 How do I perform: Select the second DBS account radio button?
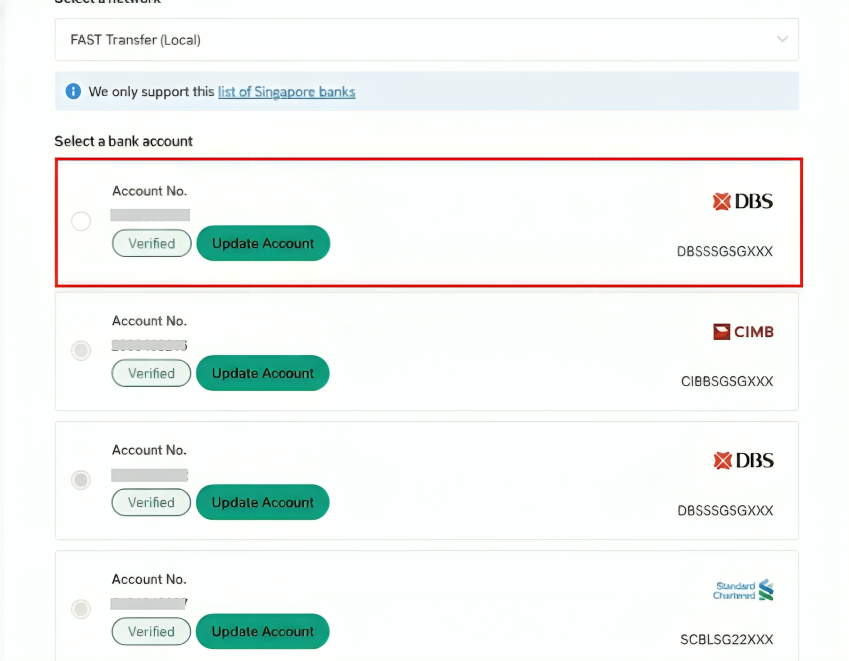click(81, 480)
